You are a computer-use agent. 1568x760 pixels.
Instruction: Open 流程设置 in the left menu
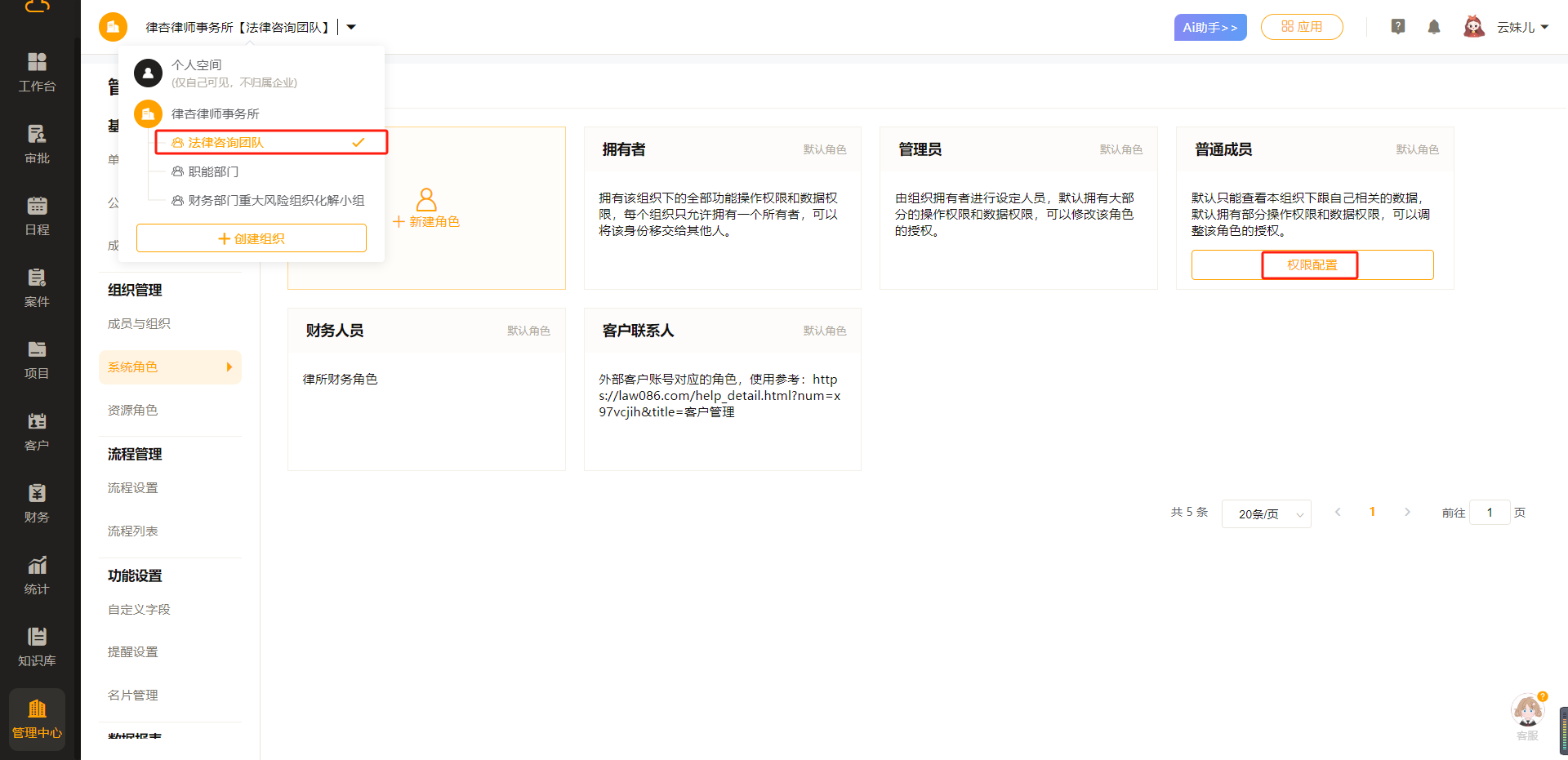tap(133, 487)
